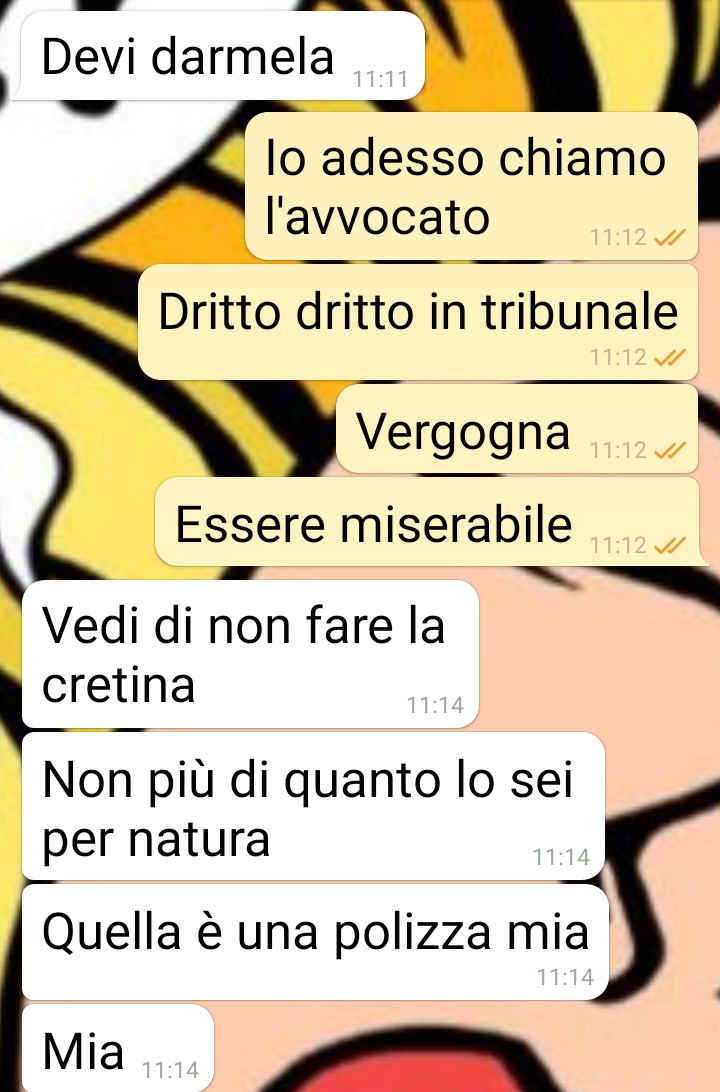This screenshot has height=1092, width=720.
Task: Click the 11:14 timestamp on 'per natura' message
Action: click(x=561, y=857)
